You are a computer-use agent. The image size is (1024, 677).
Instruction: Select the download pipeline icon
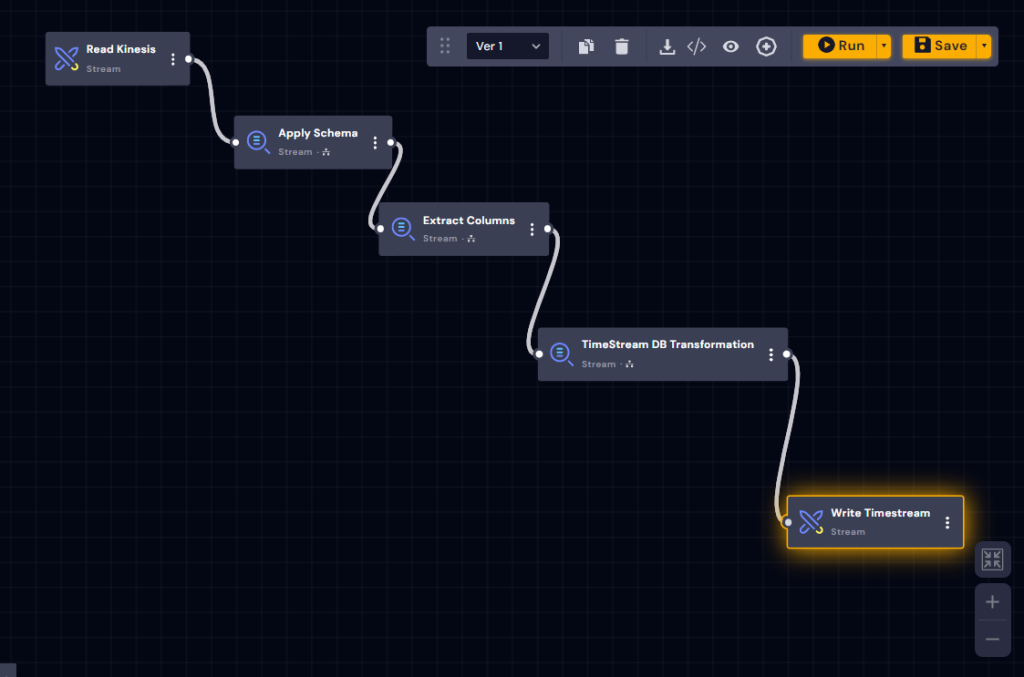click(x=667, y=46)
